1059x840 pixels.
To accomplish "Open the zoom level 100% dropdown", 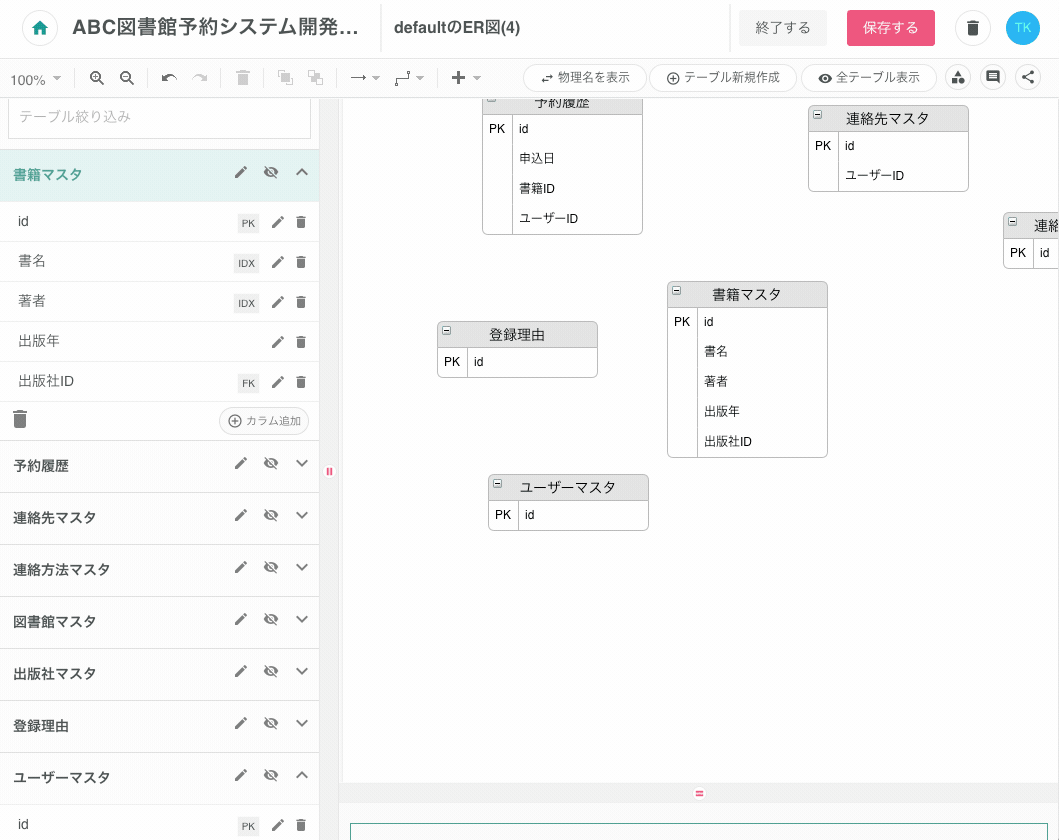I will (x=37, y=77).
